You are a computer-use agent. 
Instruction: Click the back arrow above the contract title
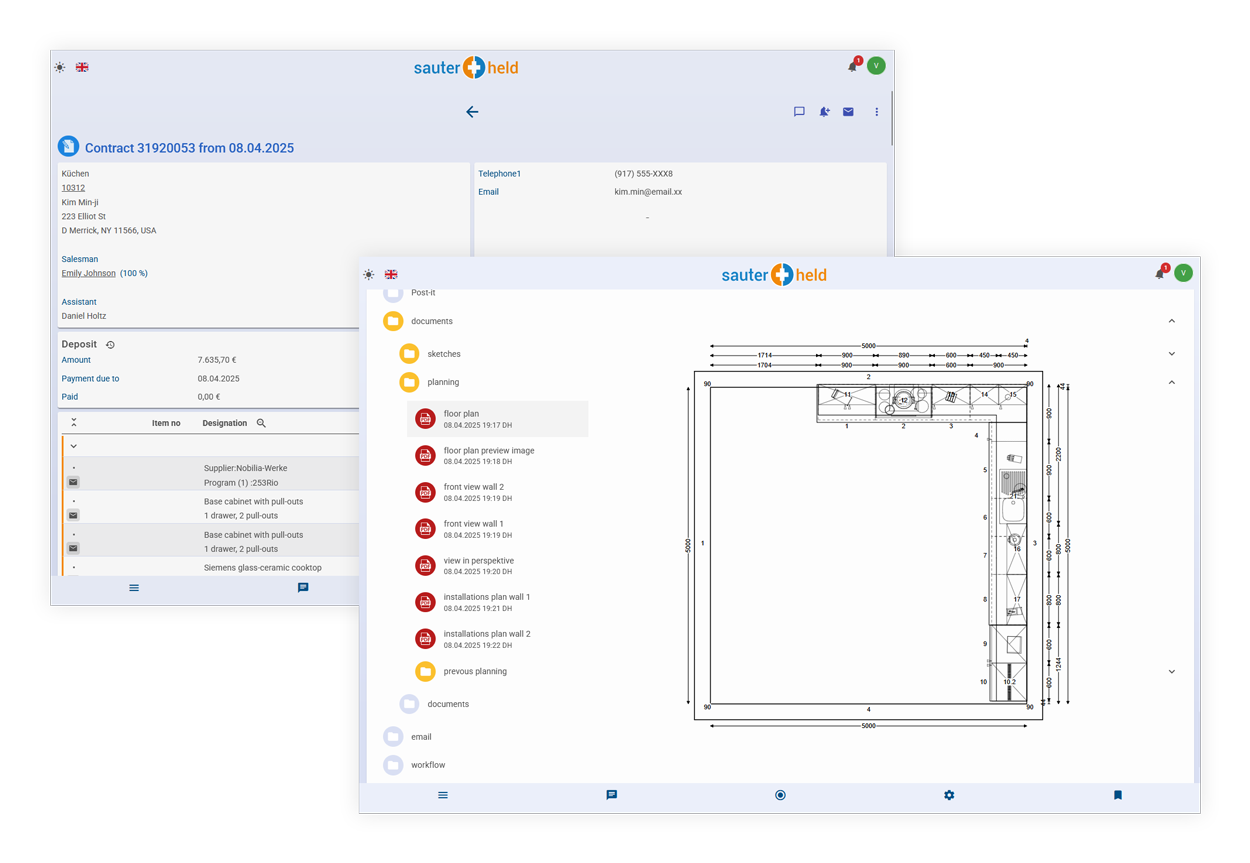click(x=472, y=112)
